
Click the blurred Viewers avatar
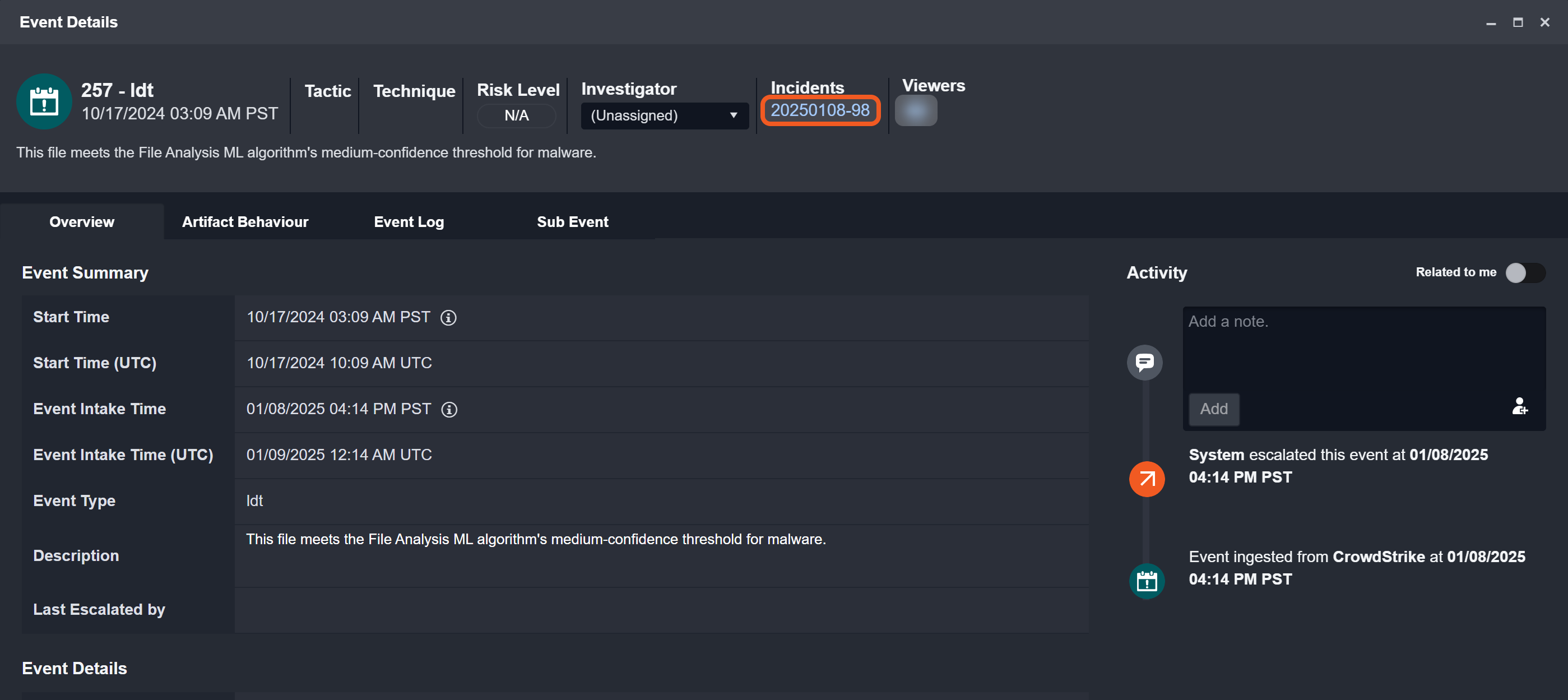click(916, 111)
